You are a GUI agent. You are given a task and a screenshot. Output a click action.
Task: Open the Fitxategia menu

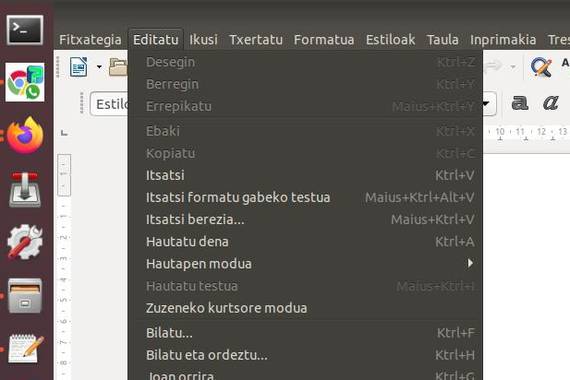90,40
